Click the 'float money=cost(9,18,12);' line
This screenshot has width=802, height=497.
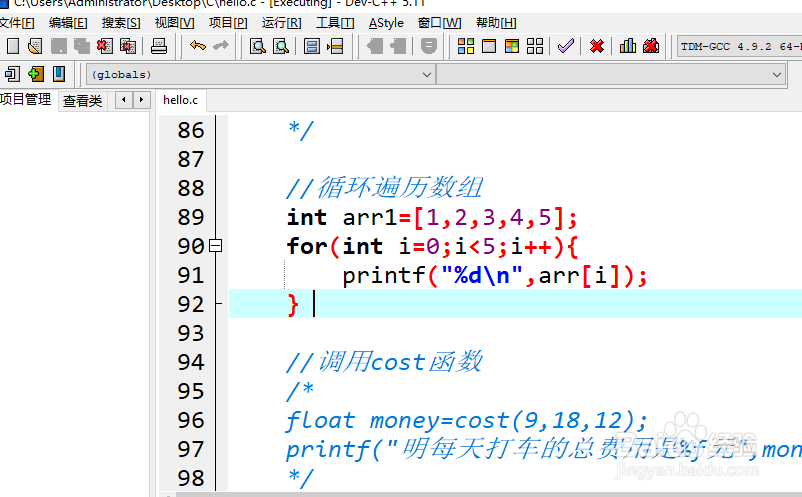pos(466,421)
